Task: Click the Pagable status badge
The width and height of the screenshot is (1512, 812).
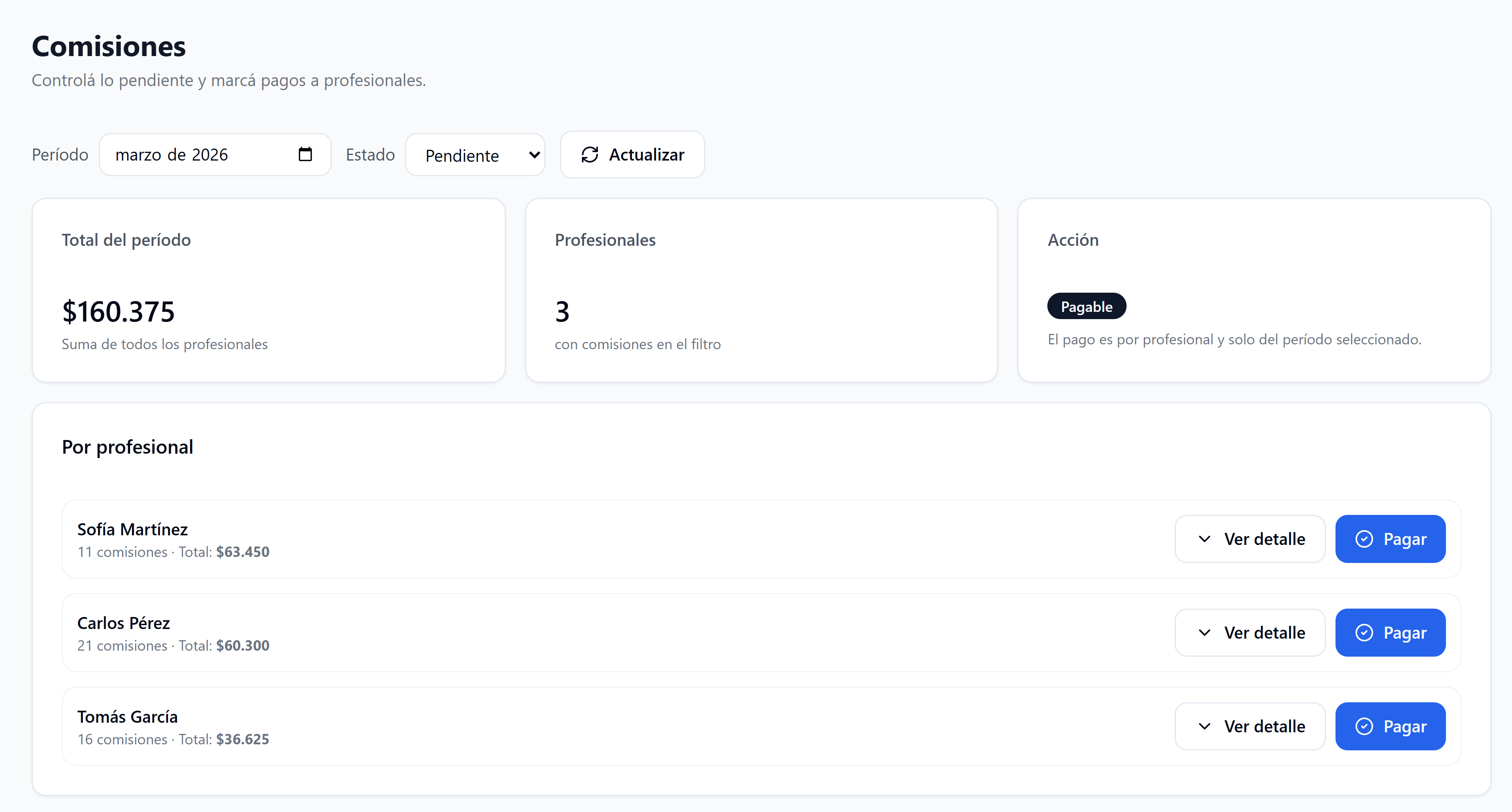Action: pos(1086,306)
